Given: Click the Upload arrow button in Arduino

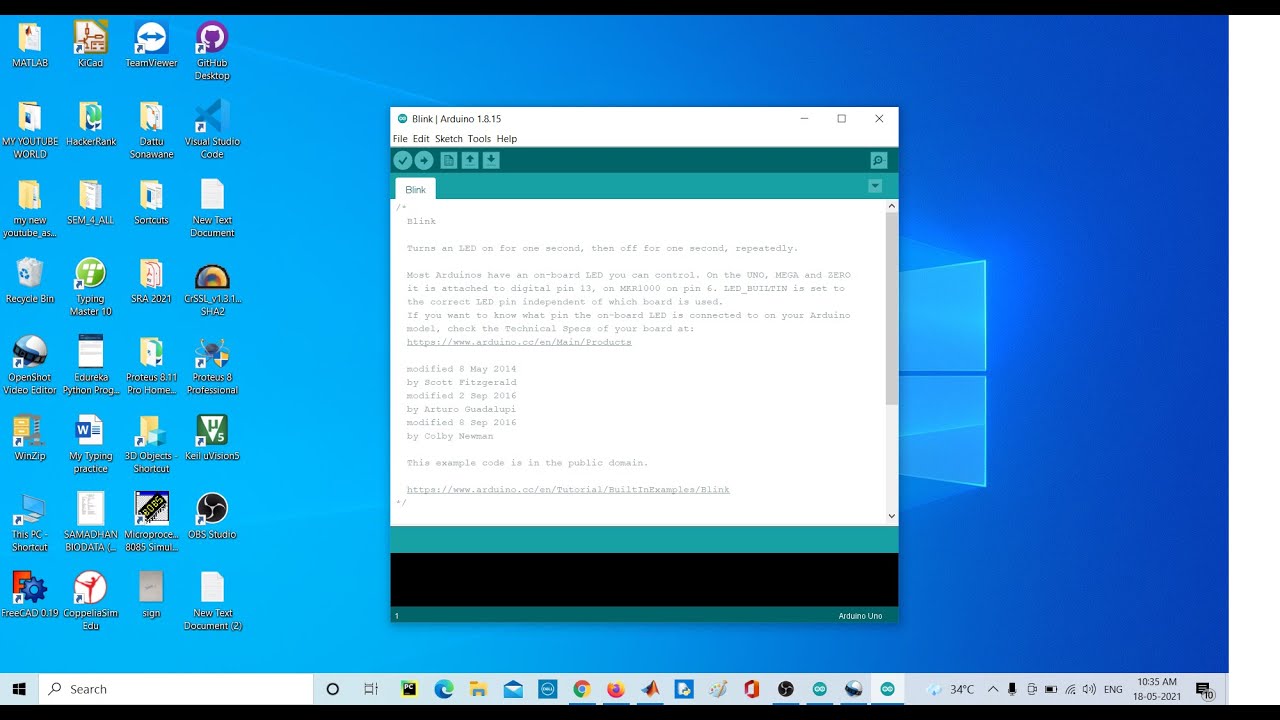Looking at the screenshot, I should 424,160.
